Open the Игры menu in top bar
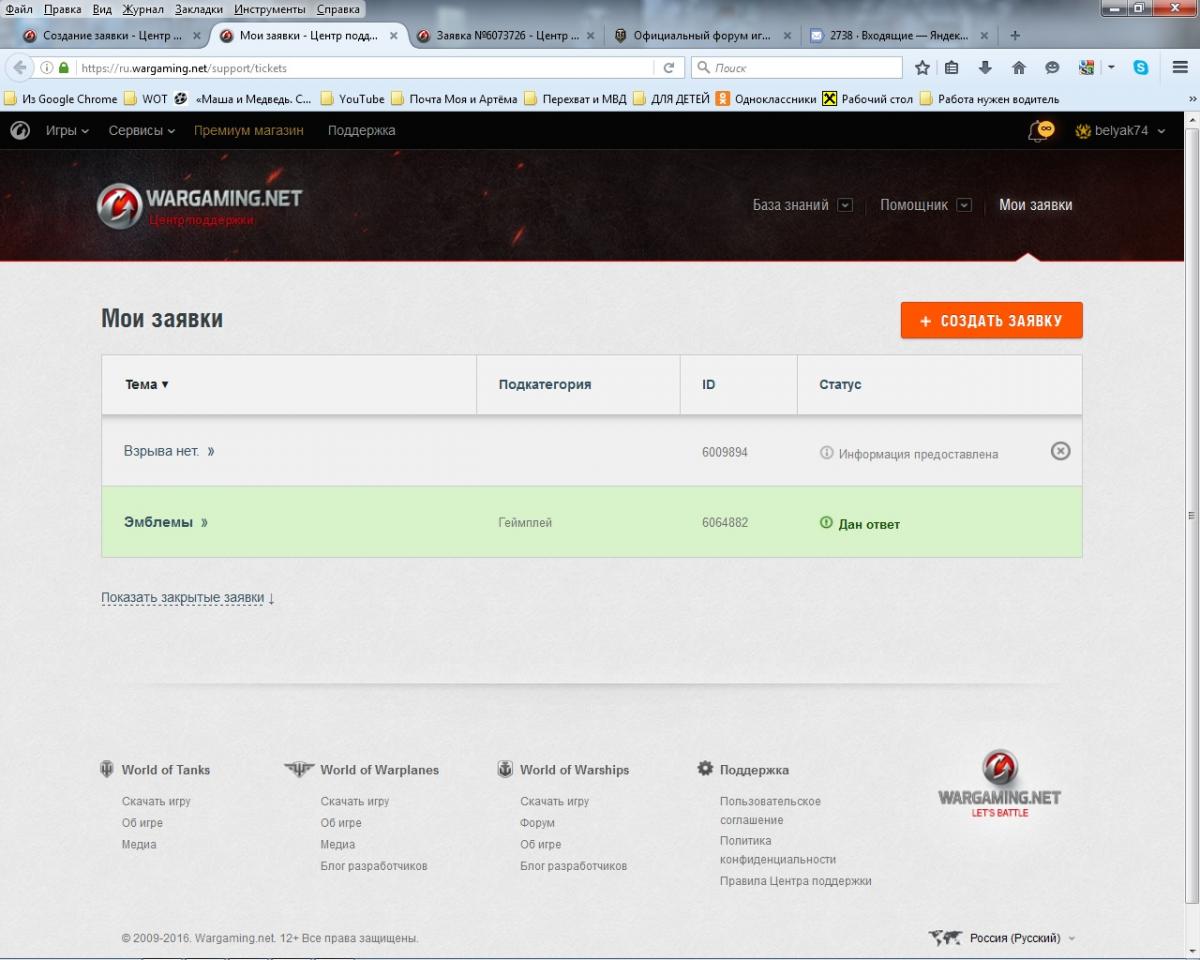This screenshot has width=1200, height=960. (x=67, y=130)
